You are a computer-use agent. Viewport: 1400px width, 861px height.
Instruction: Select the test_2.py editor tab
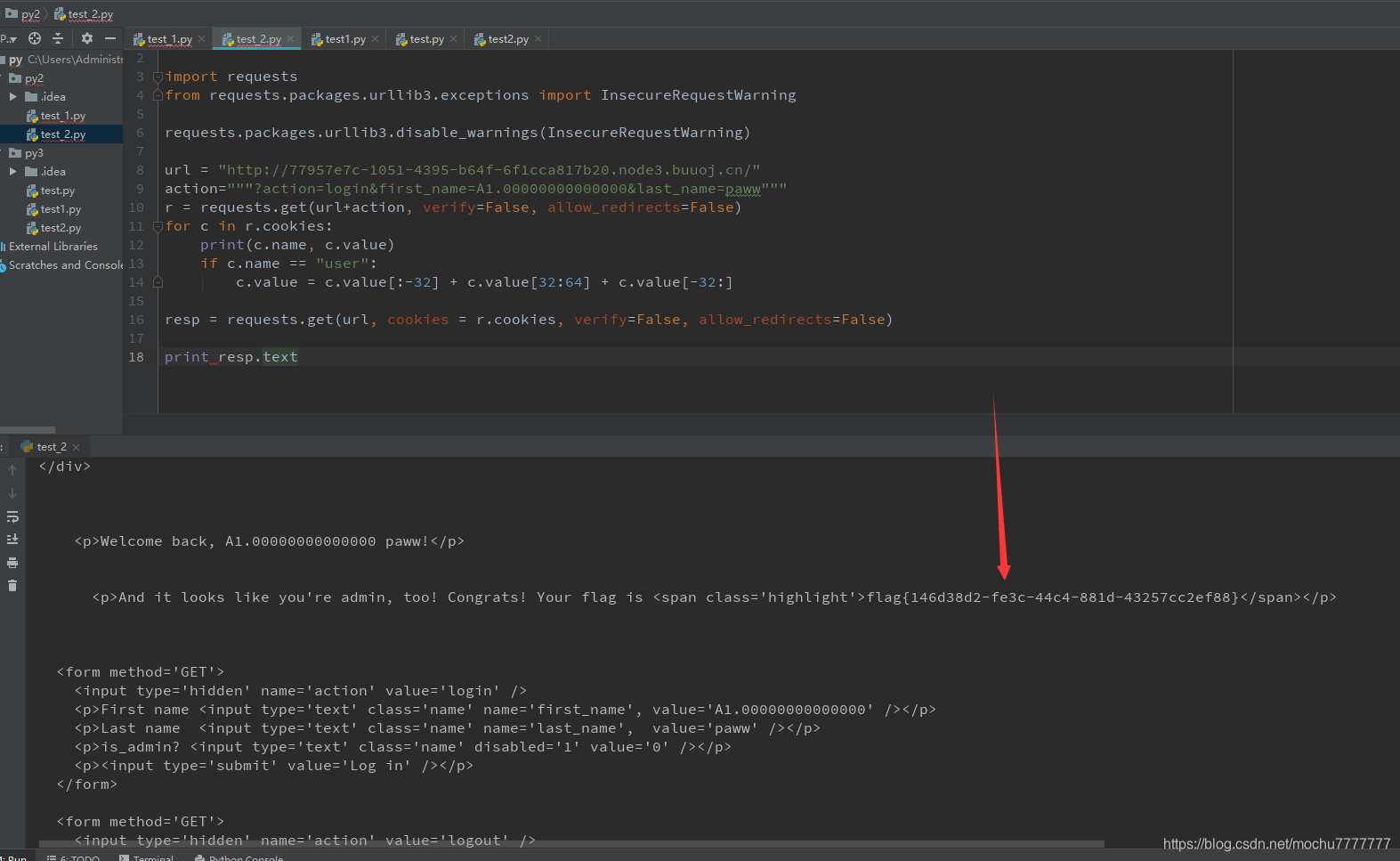pyautogui.click(x=258, y=39)
